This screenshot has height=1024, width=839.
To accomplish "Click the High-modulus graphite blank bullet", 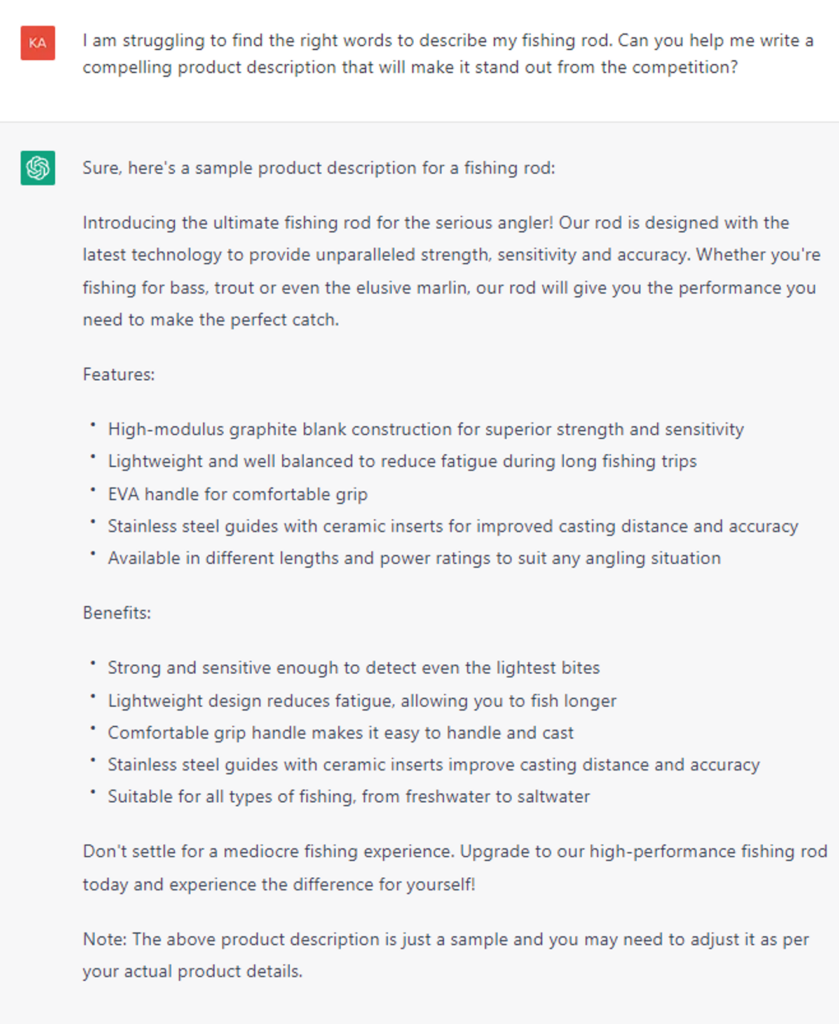I will (x=425, y=429).
